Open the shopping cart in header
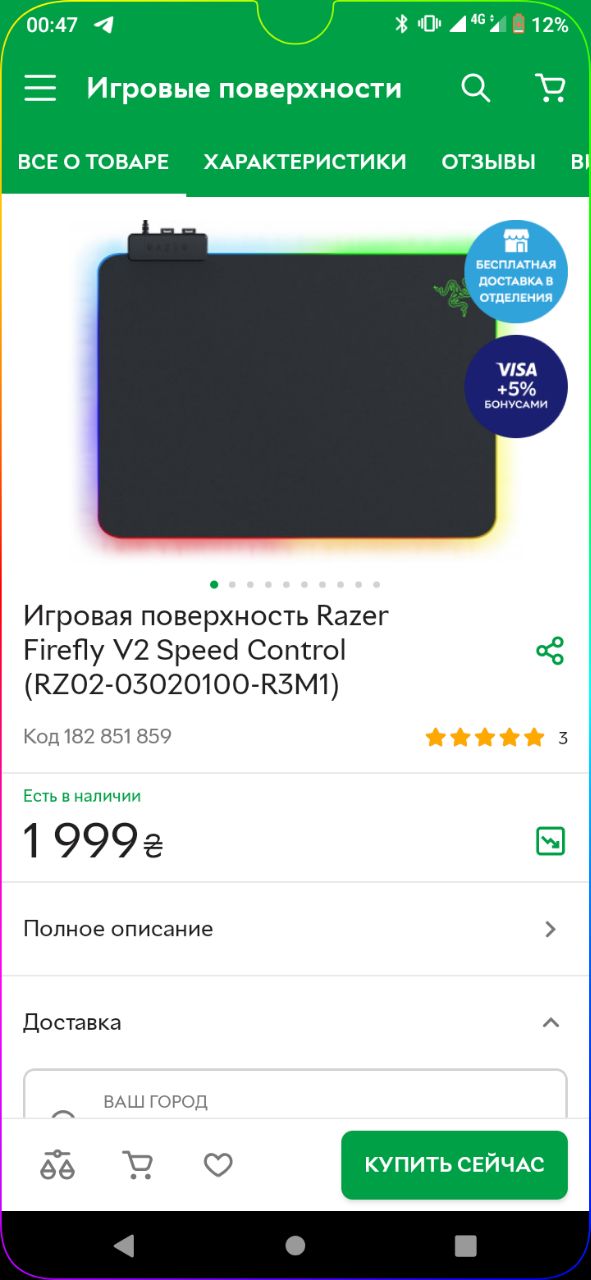Viewport: 591px width, 1280px height. pyautogui.click(x=550, y=88)
